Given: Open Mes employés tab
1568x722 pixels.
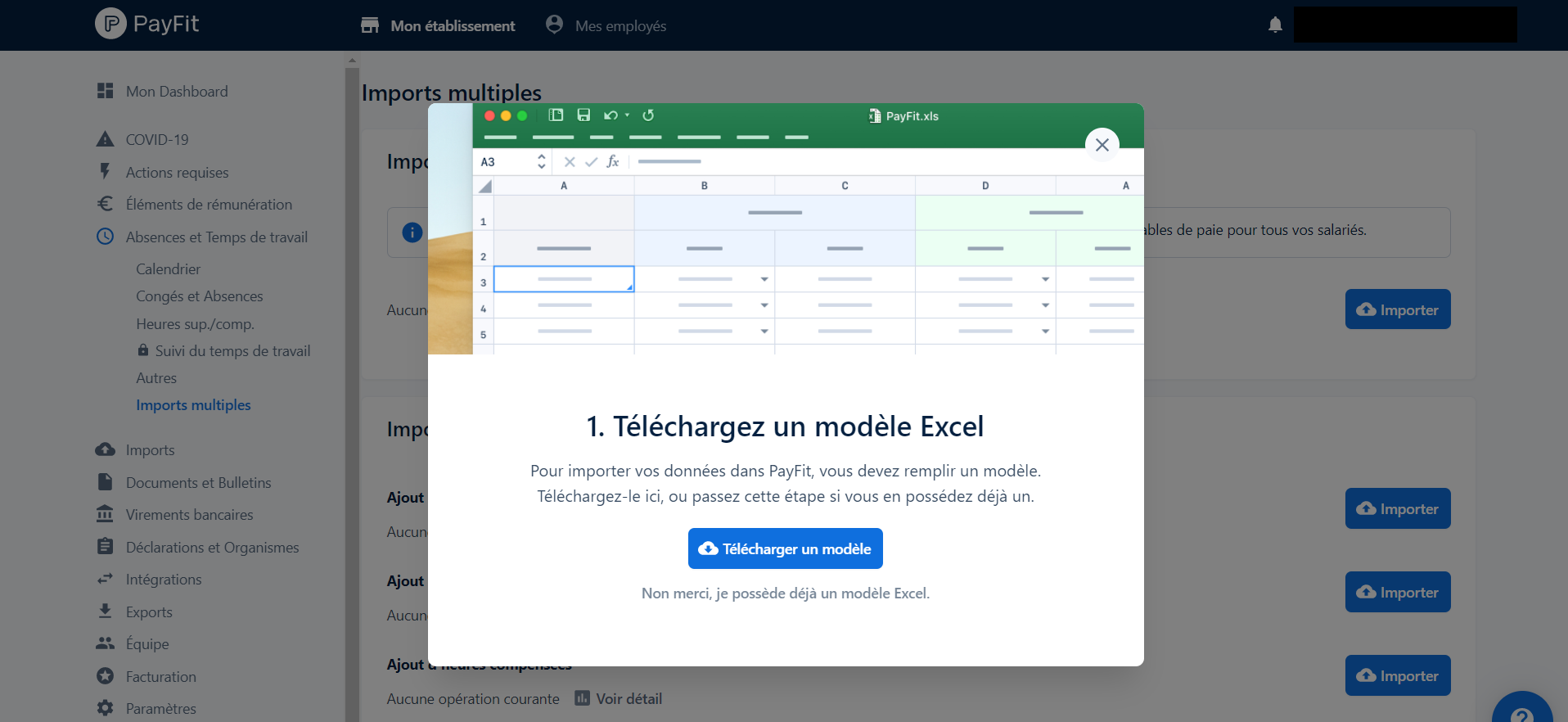Looking at the screenshot, I should pos(606,25).
